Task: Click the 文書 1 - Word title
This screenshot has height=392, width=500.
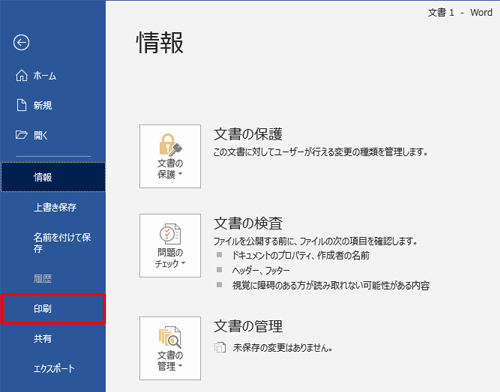Action: pos(460,13)
